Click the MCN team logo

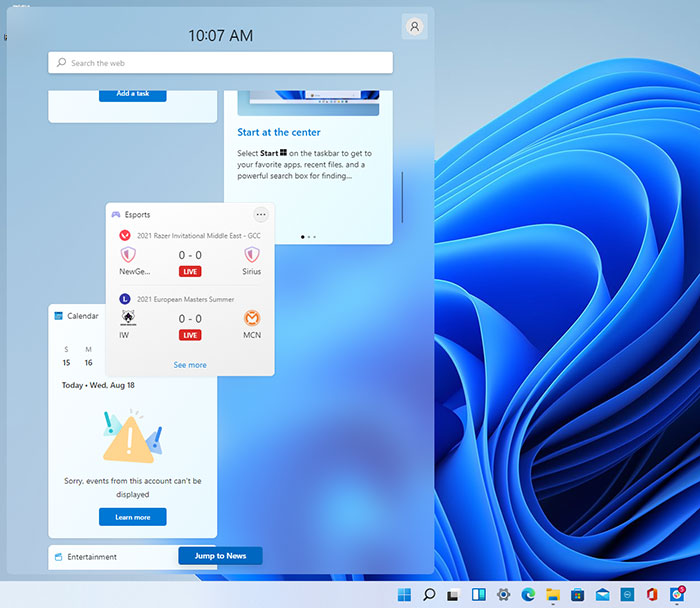click(x=252, y=318)
